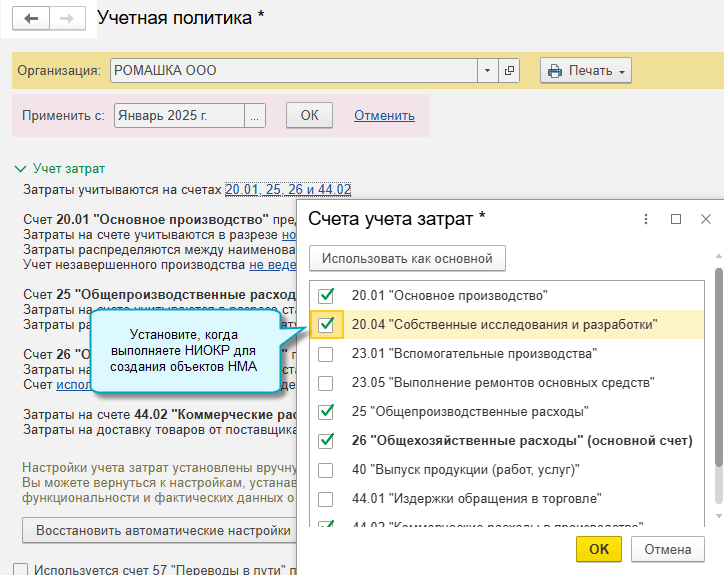The image size is (724, 575).
Task: Confirm the dialog with yellow OK button
Action: tap(598, 549)
